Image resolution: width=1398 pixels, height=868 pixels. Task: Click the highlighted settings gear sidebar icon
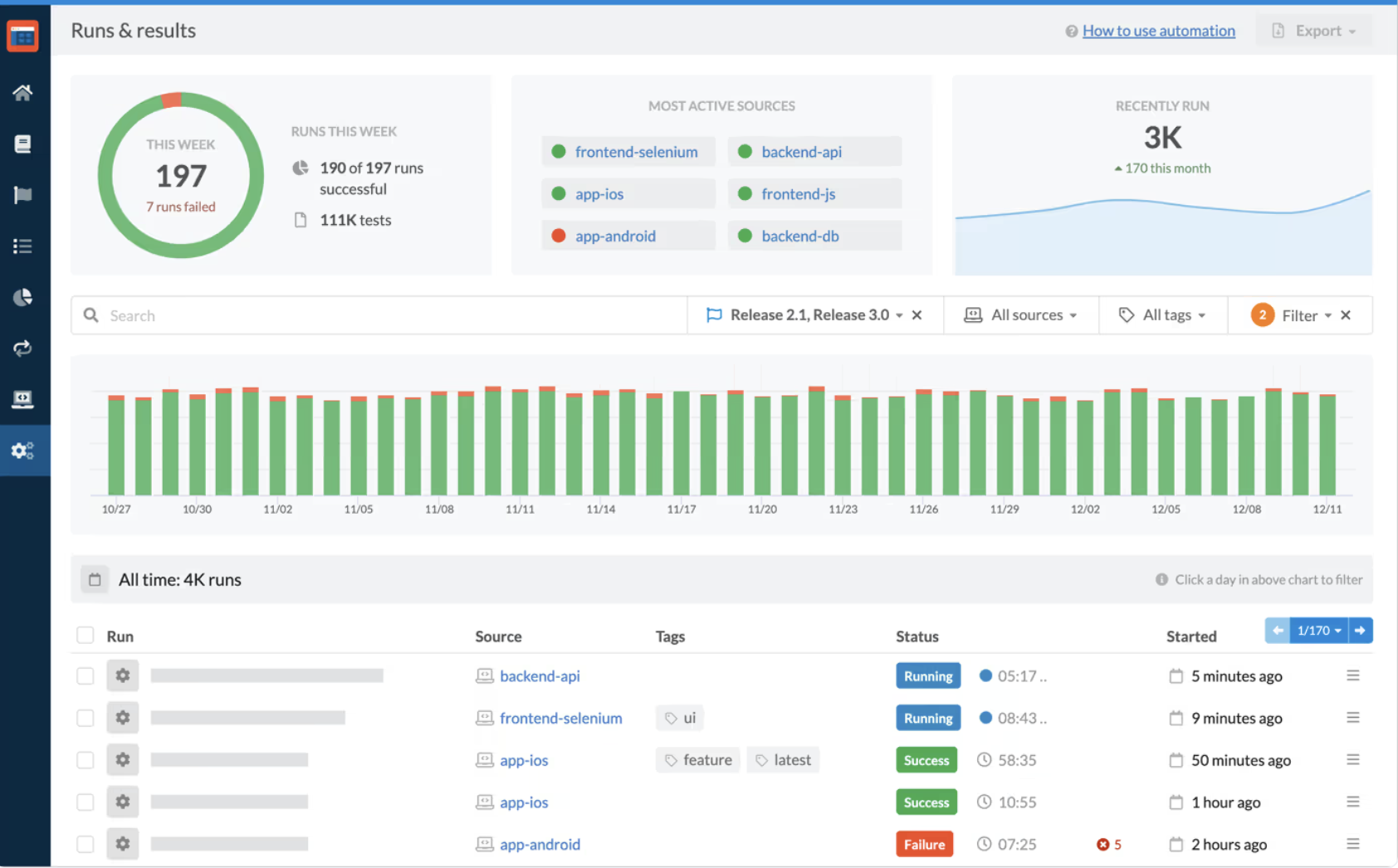[x=22, y=451]
